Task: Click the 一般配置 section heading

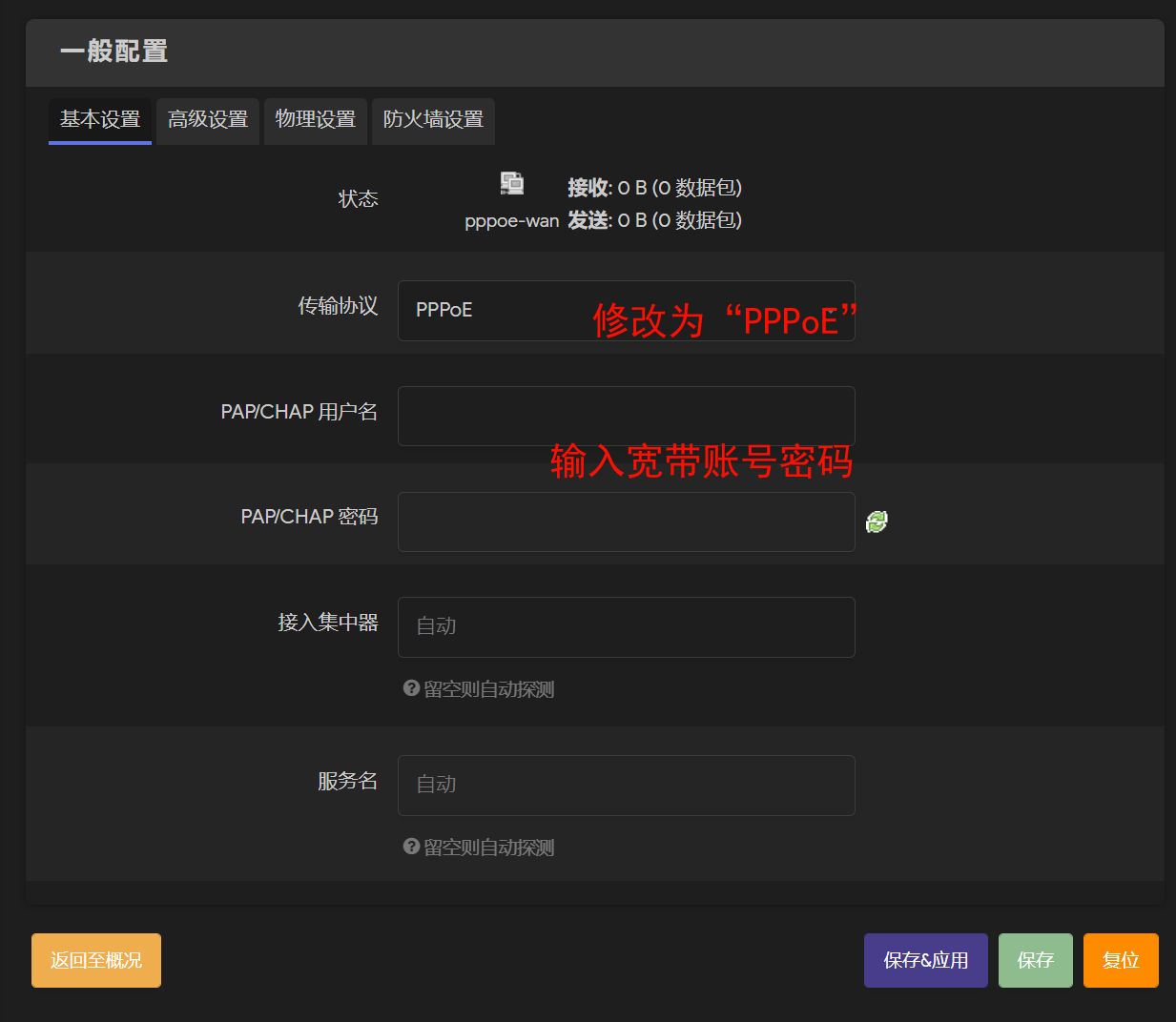Action: coord(114,51)
